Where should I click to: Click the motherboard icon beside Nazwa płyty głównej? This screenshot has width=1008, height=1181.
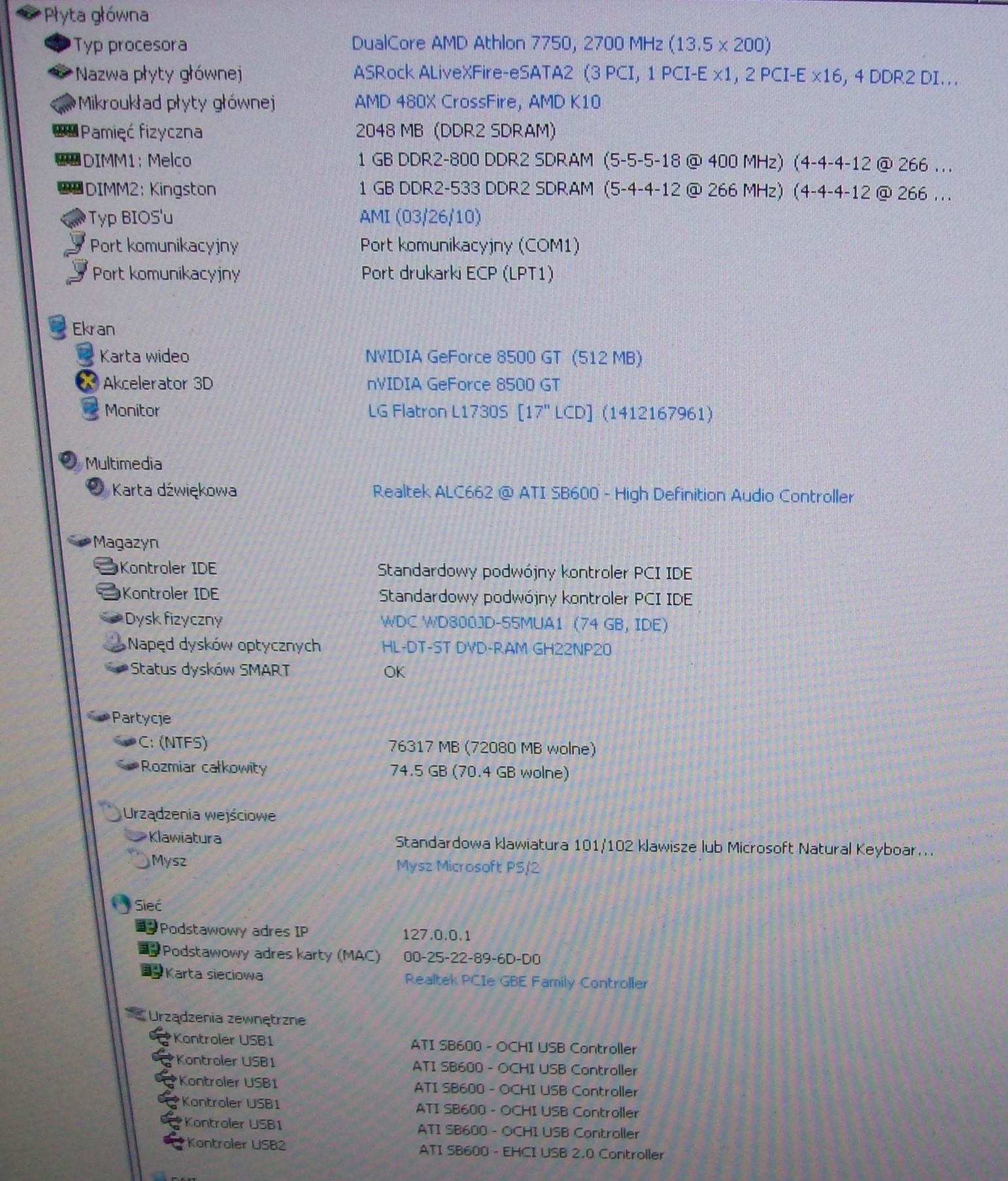click(x=60, y=72)
